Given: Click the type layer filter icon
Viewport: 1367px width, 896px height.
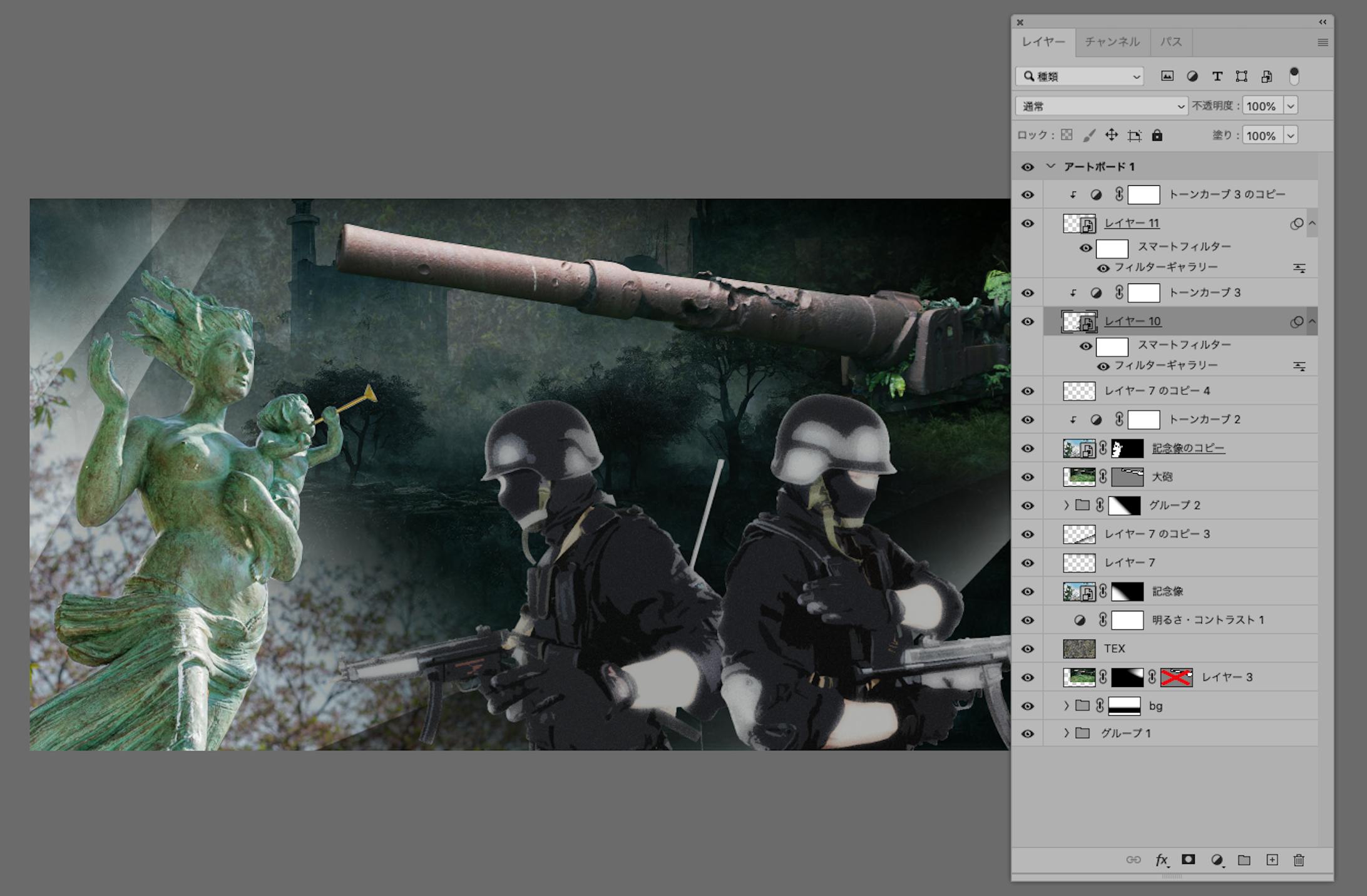Looking at the screenshot, I should click(1217, 76).
